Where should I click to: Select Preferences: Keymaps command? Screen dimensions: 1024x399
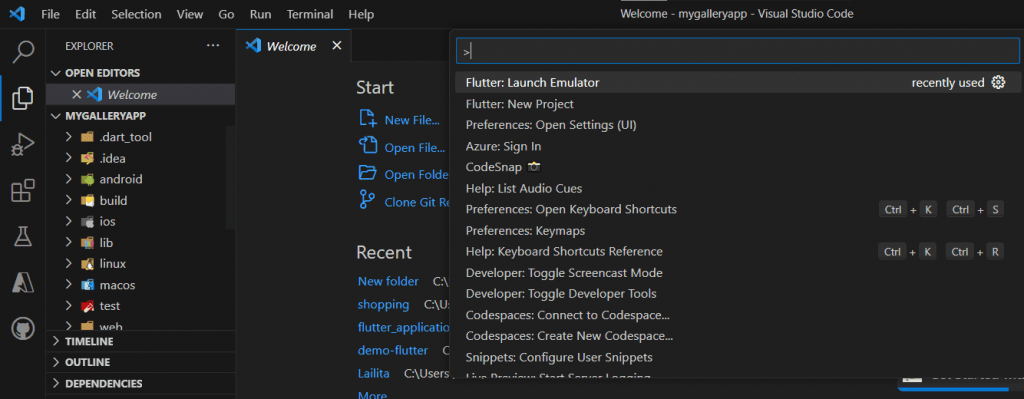point(737,231)
